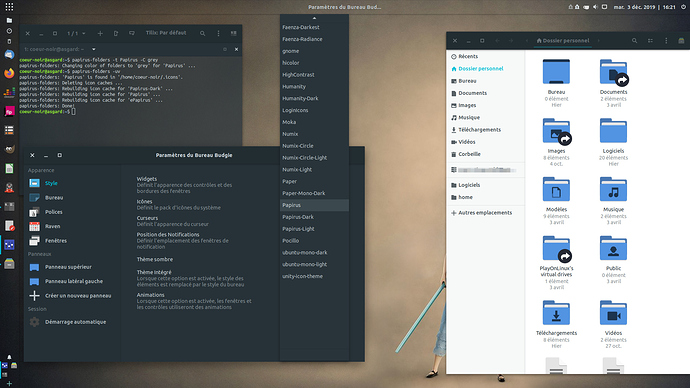
Task: Click the Dossier personnel path button
Action: [562, 40]
